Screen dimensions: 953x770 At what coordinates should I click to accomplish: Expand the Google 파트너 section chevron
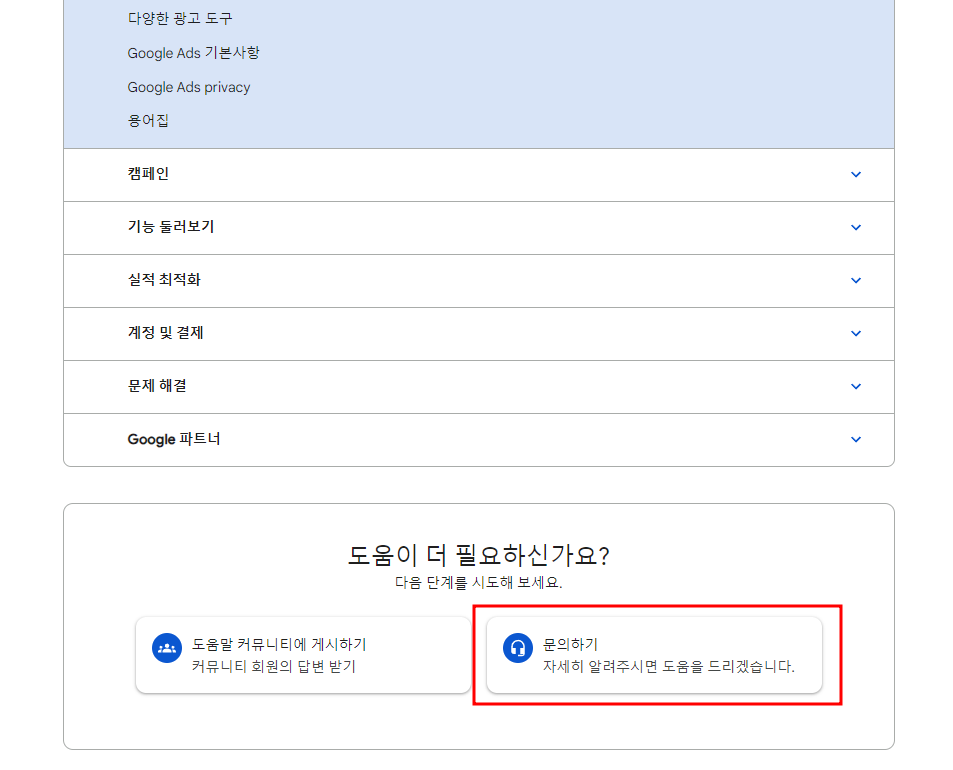coord(856,439)
